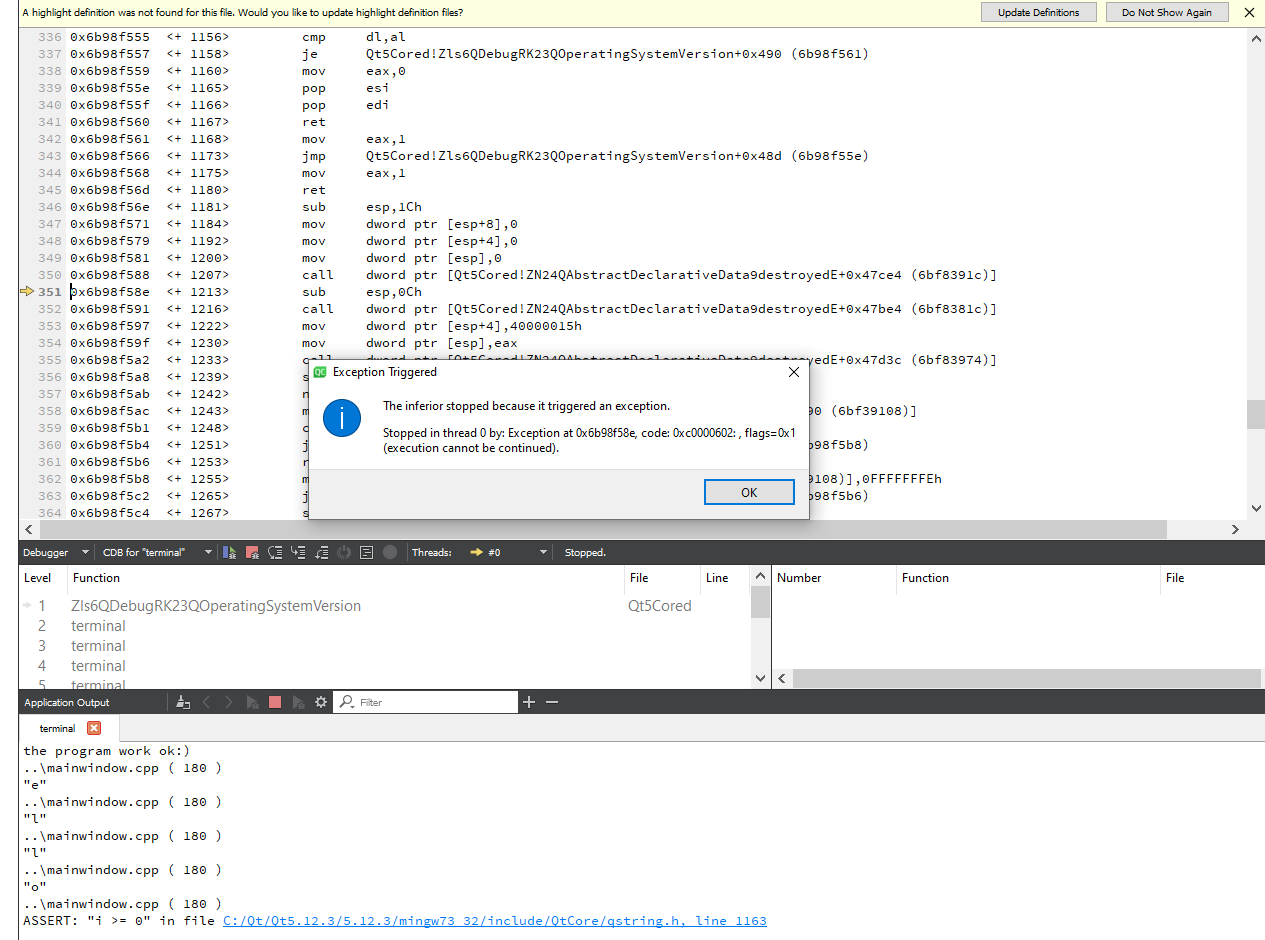Zoom in Application Output with plus
The image size is (1265, 940).
(529, 702)
